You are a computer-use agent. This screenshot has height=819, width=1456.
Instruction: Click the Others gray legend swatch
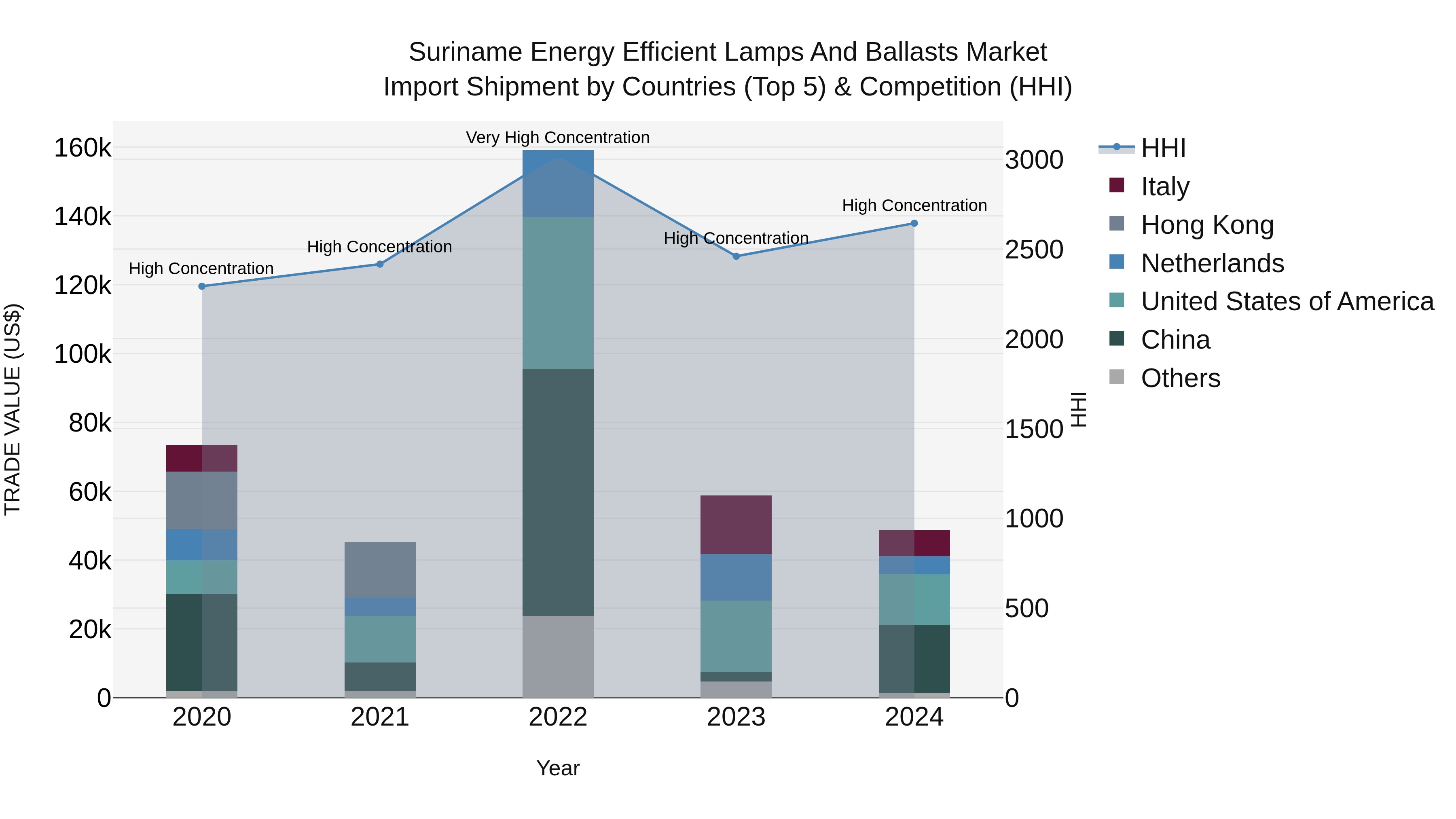(x=1117, y=377)
